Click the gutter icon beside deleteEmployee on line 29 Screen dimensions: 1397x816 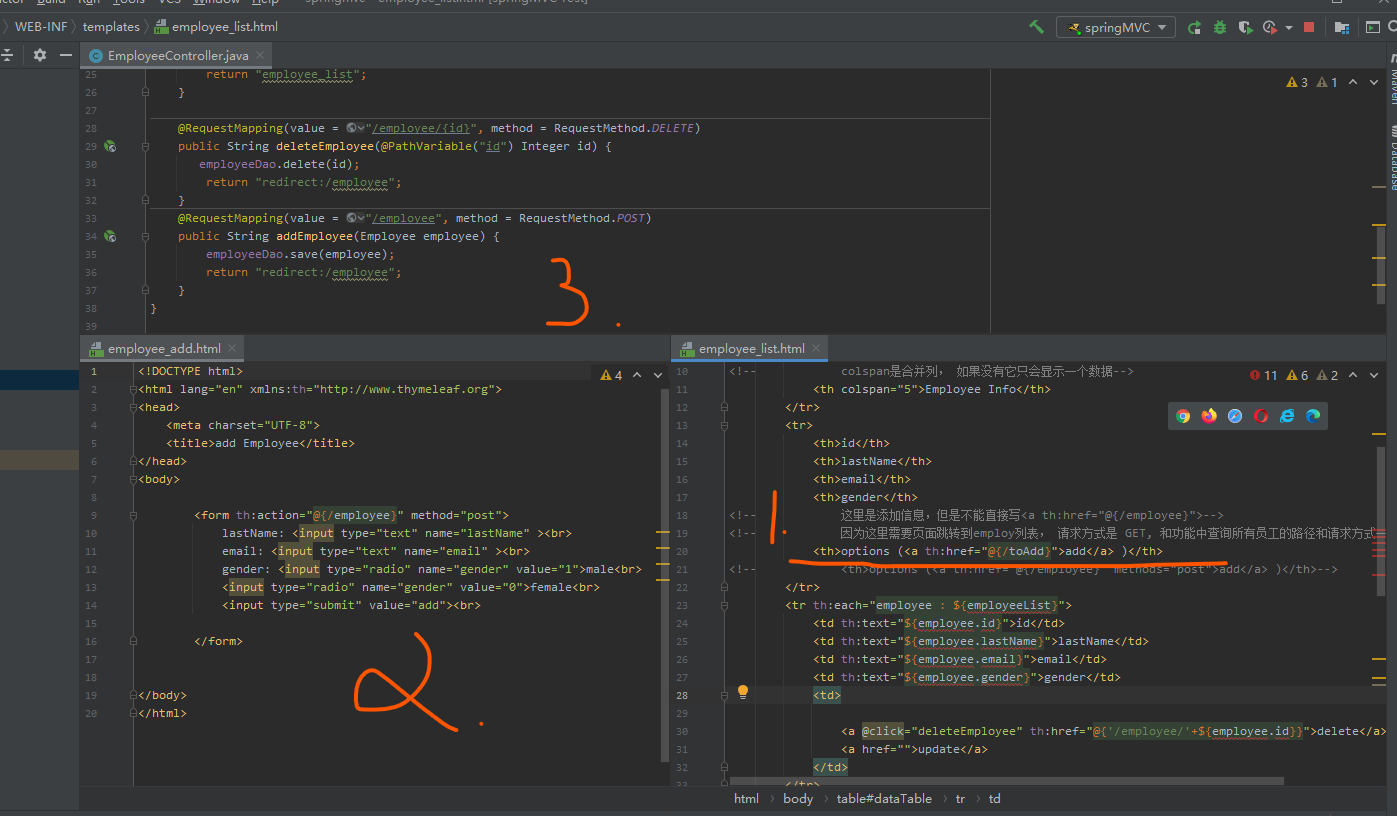click(111, 146)
